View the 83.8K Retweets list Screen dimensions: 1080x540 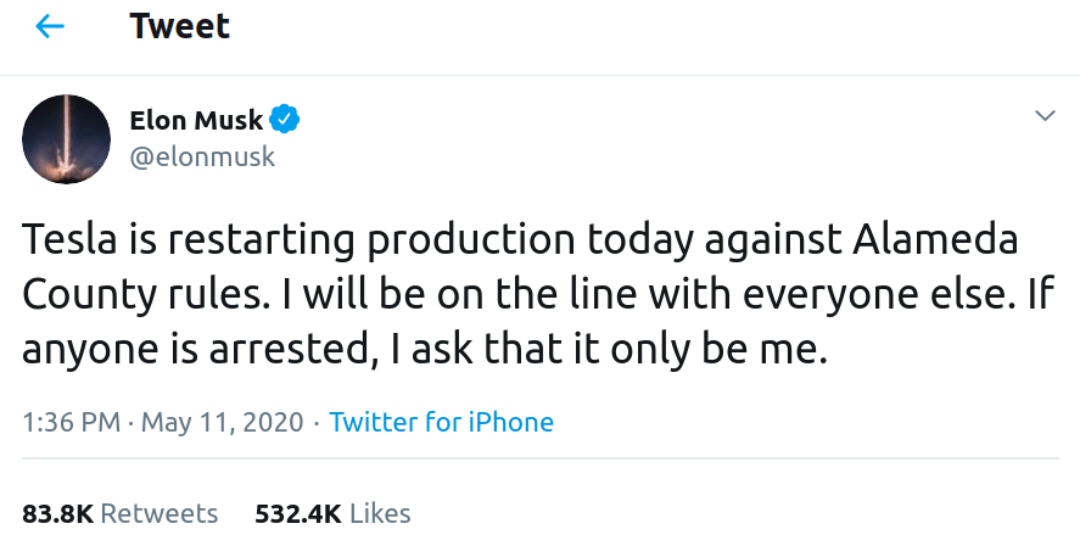(x=120, y=514)
